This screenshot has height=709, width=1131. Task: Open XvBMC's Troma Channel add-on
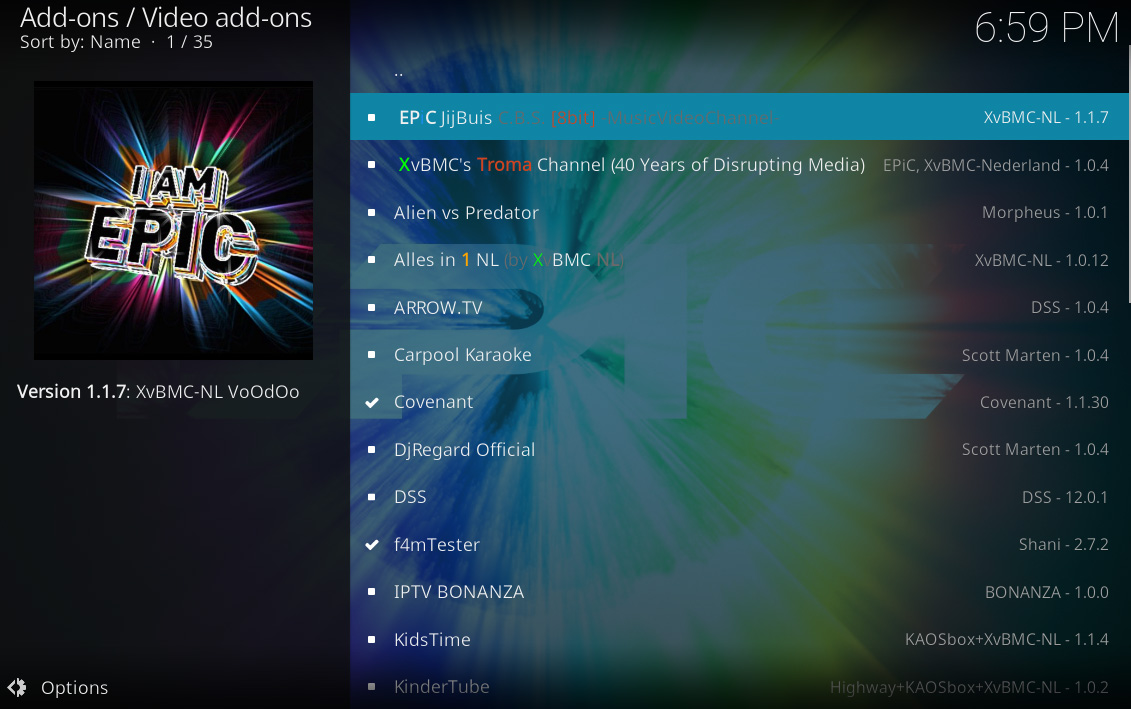pyautogui.click(x=739, y=164)
